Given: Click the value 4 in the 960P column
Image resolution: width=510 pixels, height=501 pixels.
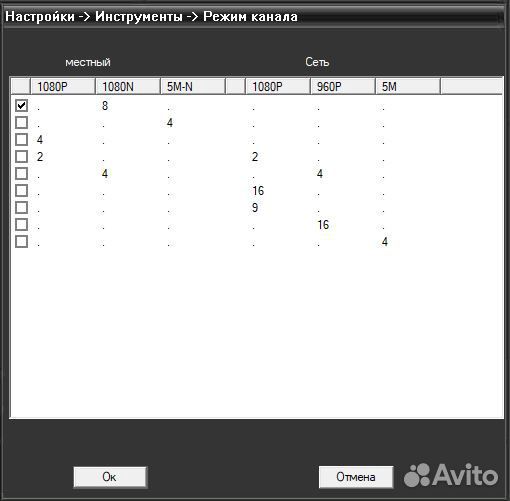Looking at the screenshot, I should point(320,174).
